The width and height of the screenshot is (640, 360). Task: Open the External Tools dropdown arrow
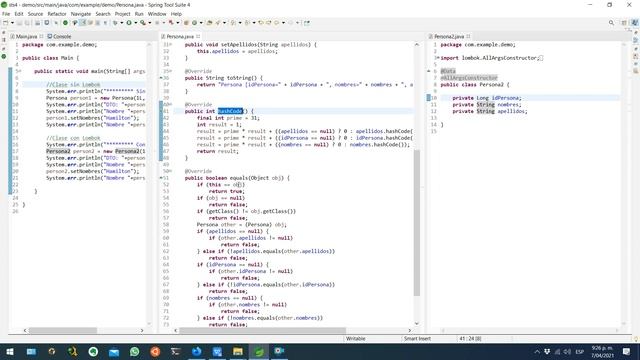click(149, 23)
